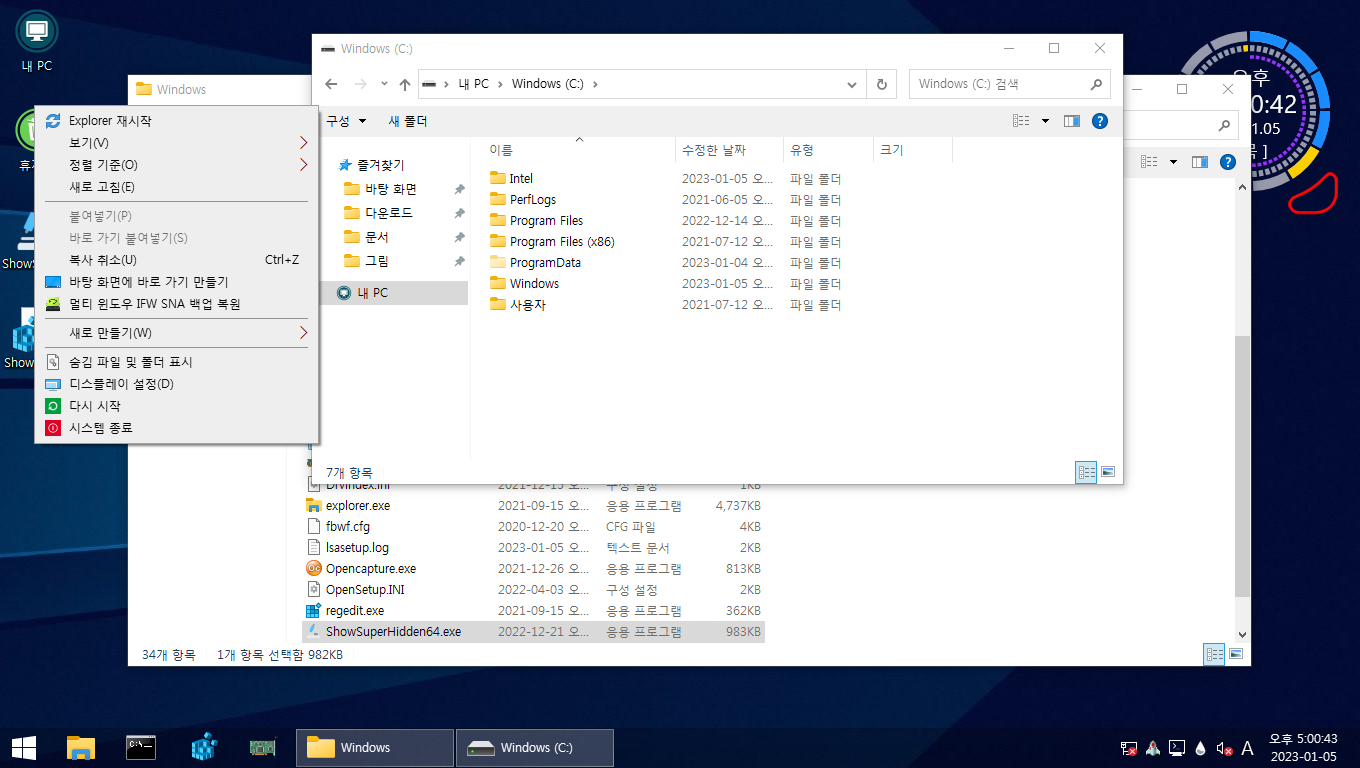The image size is (1360, 768).
Task: Choose 새로 고침(E) in the context menu
Action: 176,187
